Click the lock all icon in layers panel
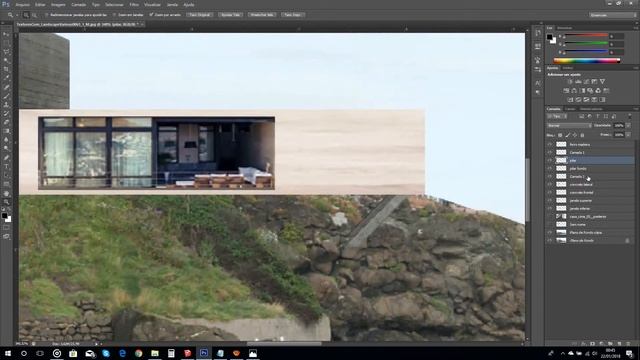The image size is (640, 360). [x=582, y=135]
